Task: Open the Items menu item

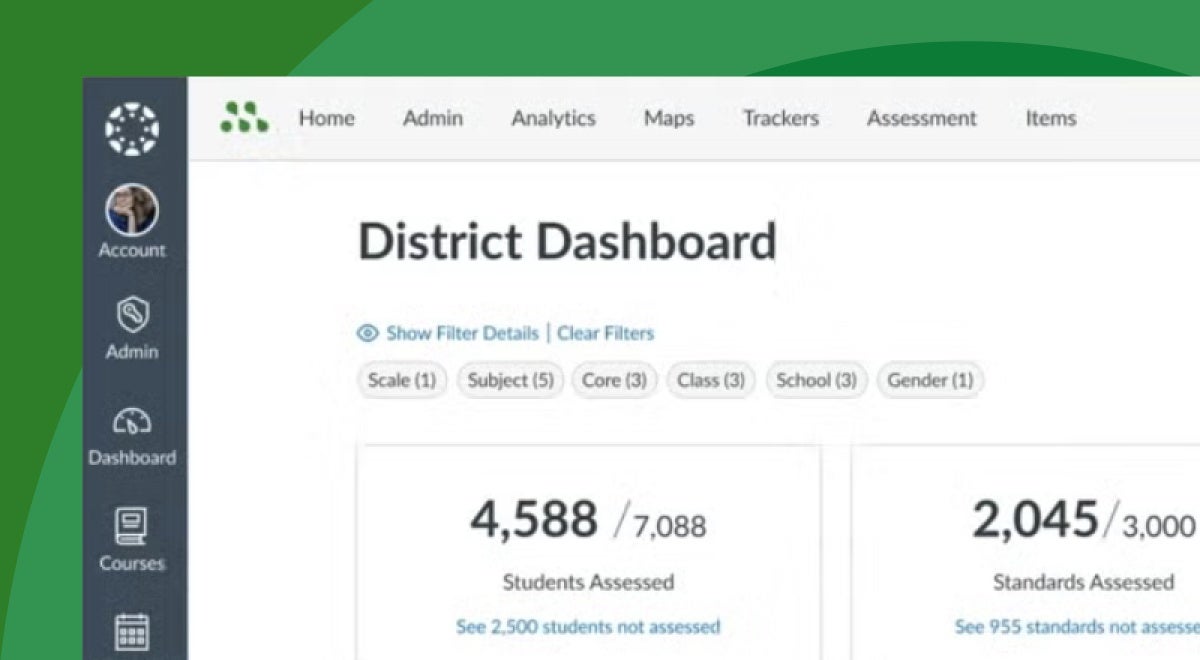Action: (x=1051, y=118)
